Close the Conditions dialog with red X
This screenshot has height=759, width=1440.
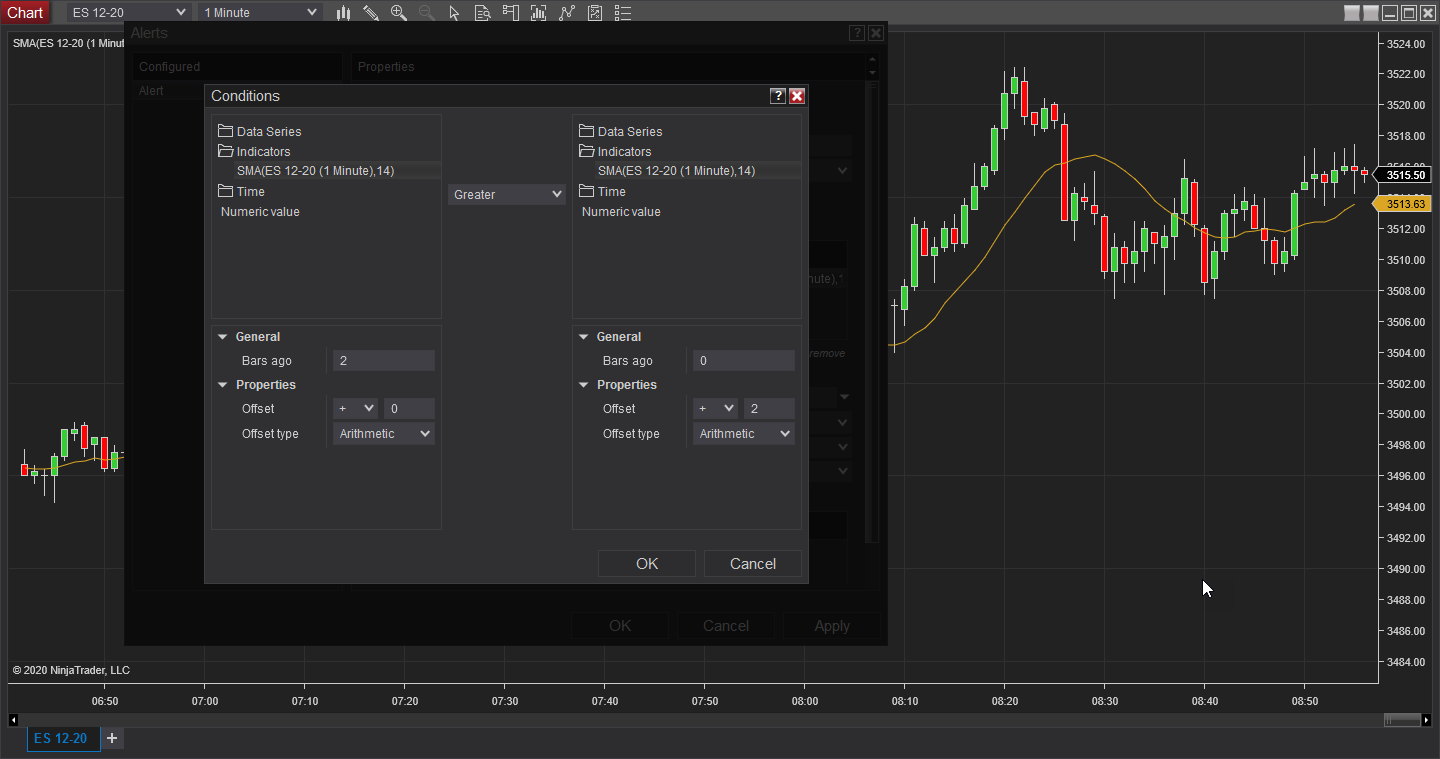pyautogui.click(x=797, y=96)
